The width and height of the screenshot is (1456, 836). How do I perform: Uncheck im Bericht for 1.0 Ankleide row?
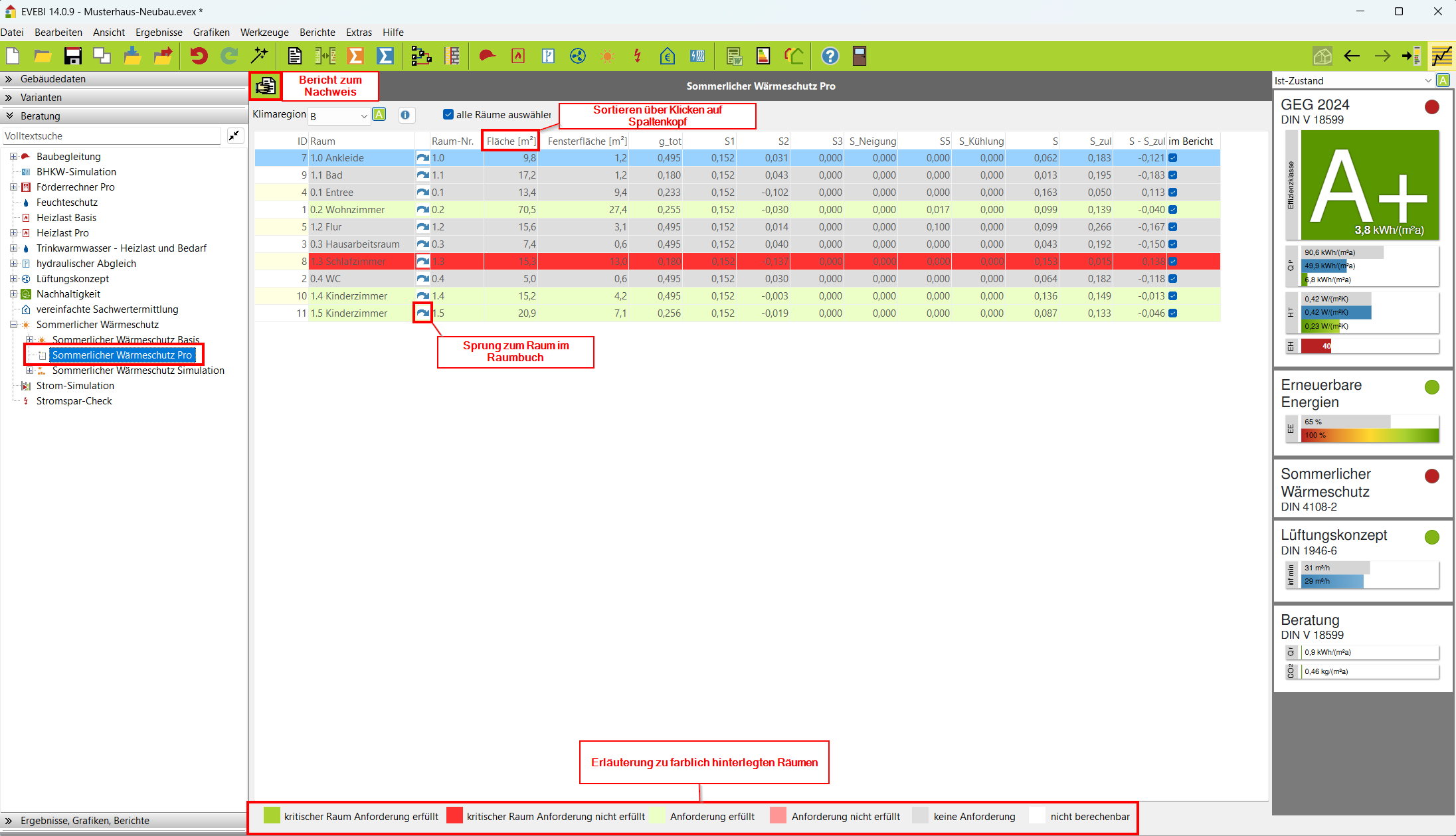(1173, 158)
